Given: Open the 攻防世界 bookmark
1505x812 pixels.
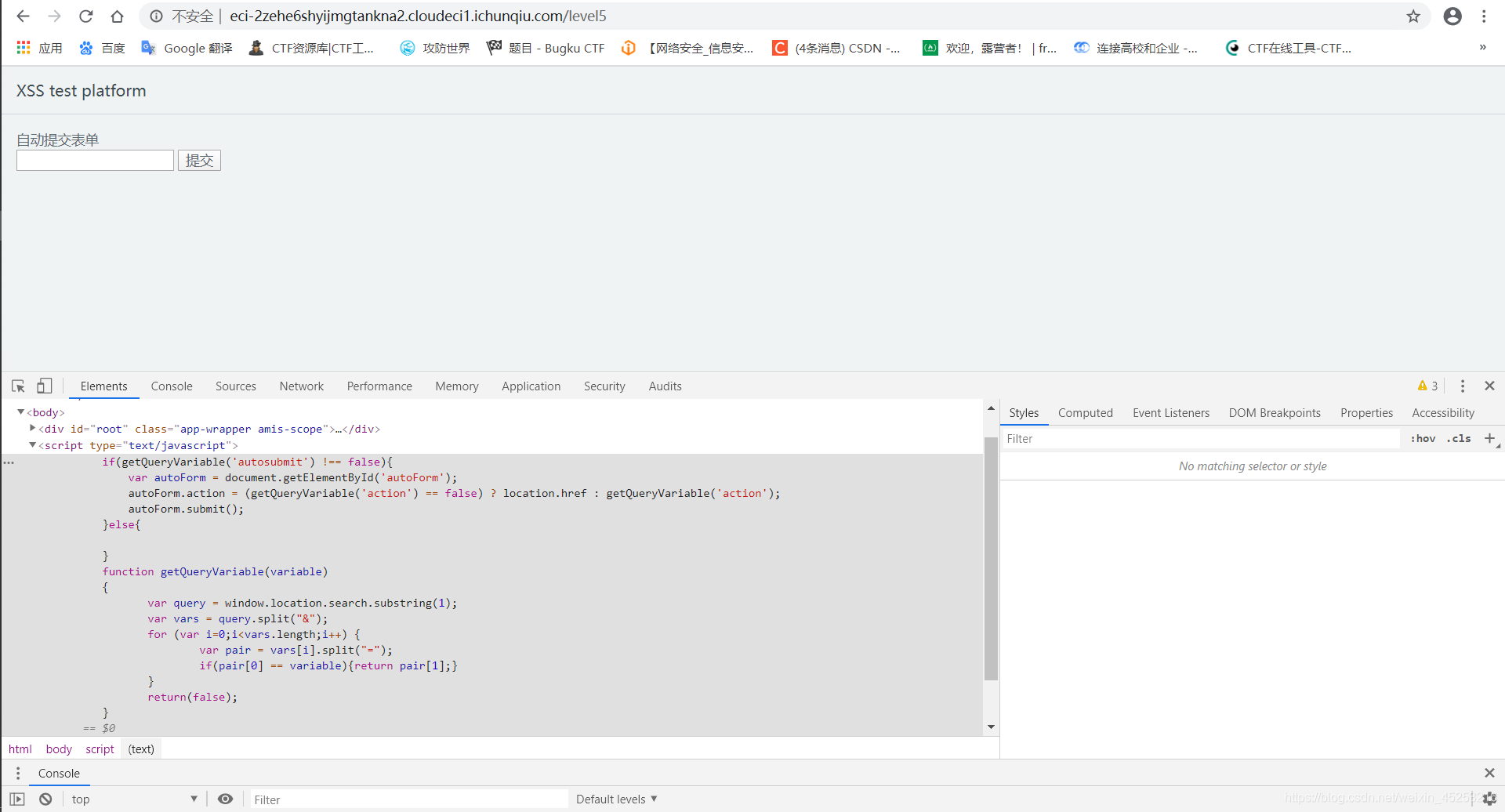Looking at the screenshot, I should [435, 48].
